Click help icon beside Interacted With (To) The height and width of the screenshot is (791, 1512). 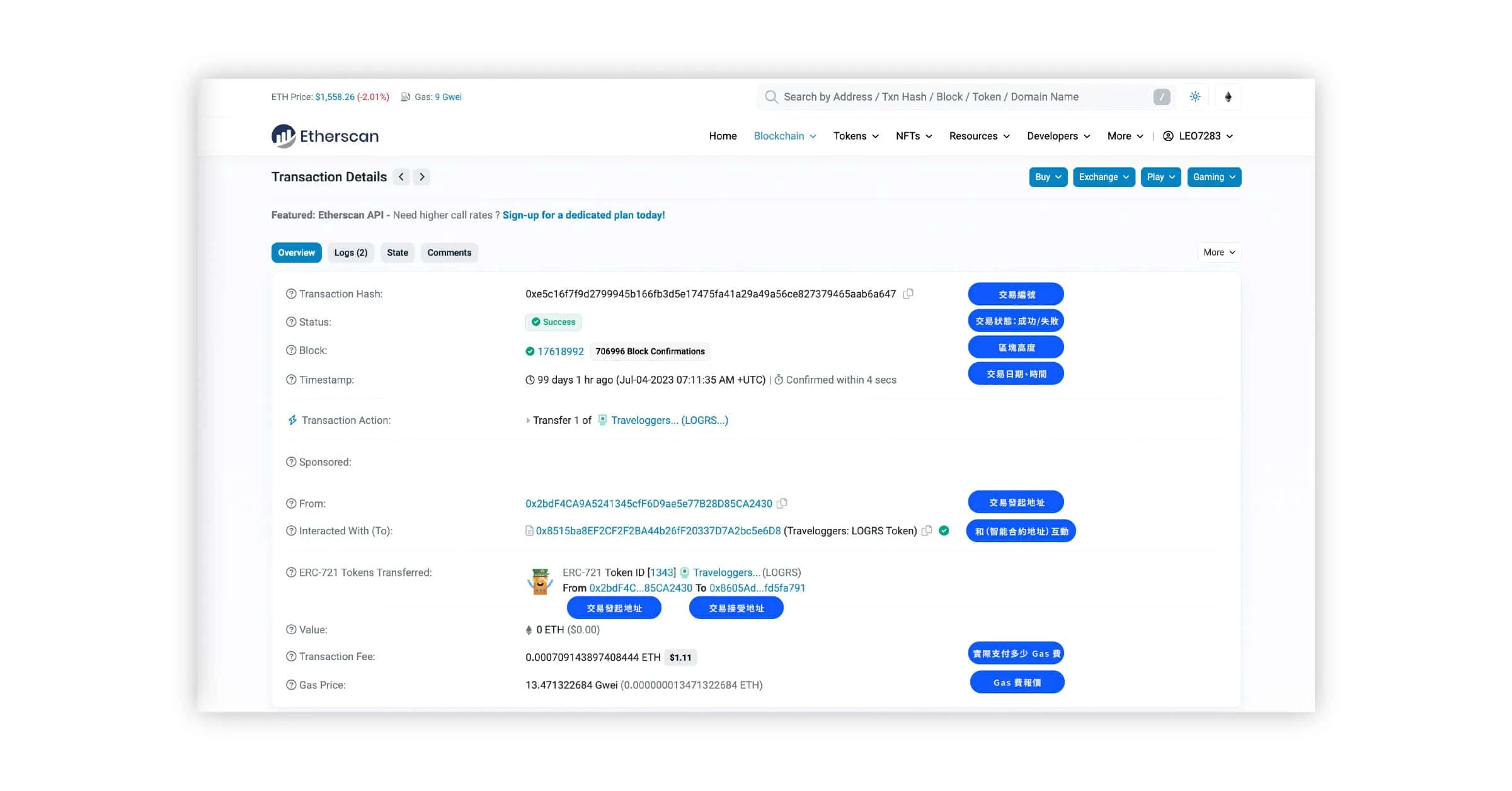point(291,531)
